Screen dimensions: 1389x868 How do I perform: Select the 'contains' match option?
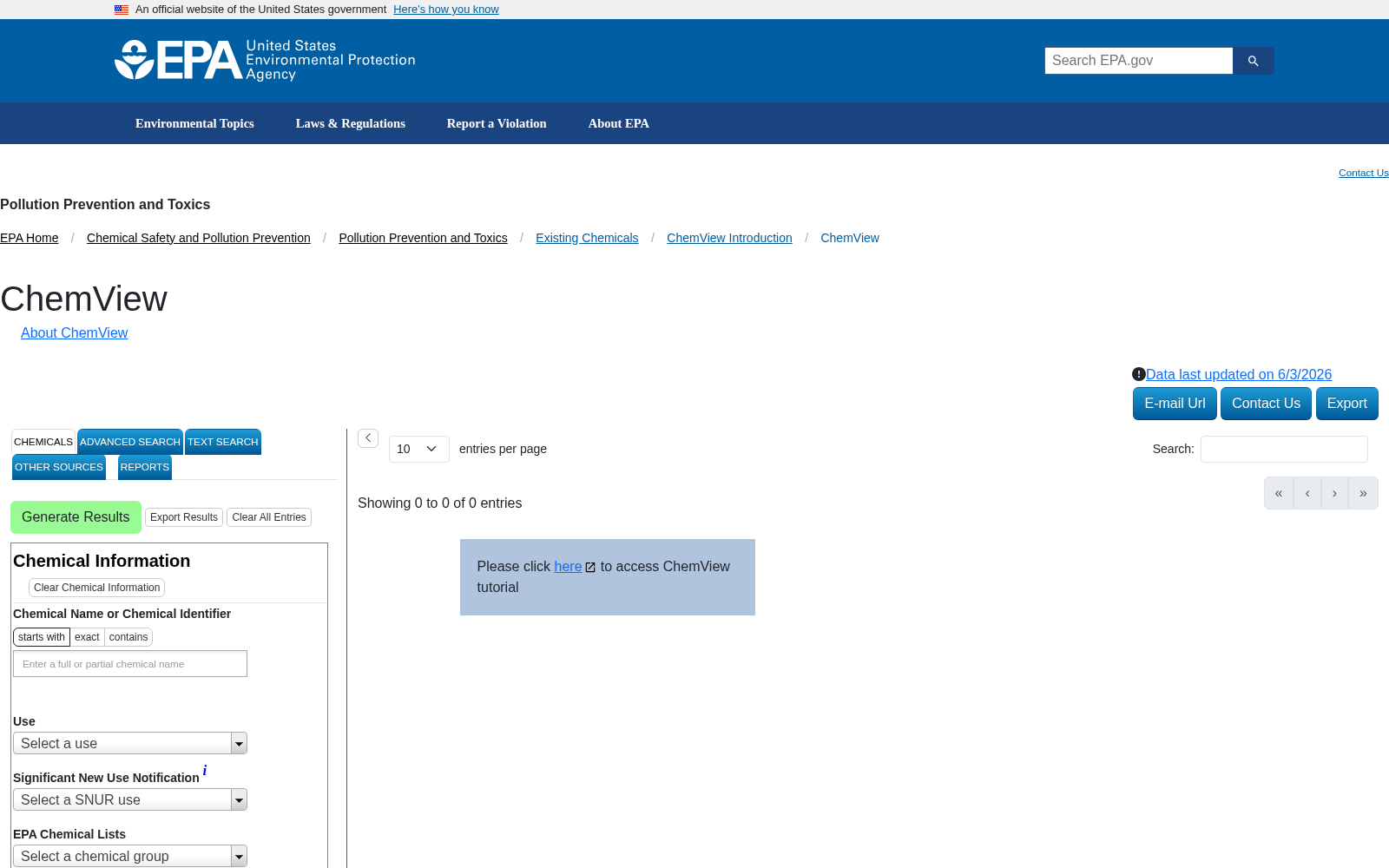(x=128, y=637)
